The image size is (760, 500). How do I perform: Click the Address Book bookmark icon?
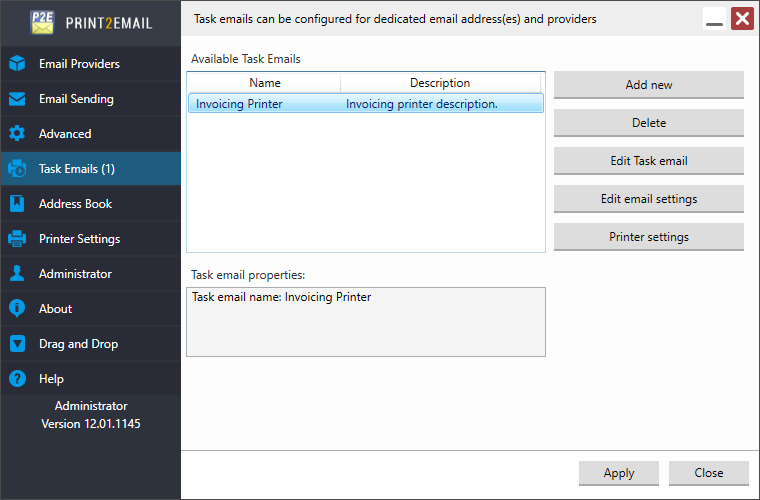coord(17,203)
